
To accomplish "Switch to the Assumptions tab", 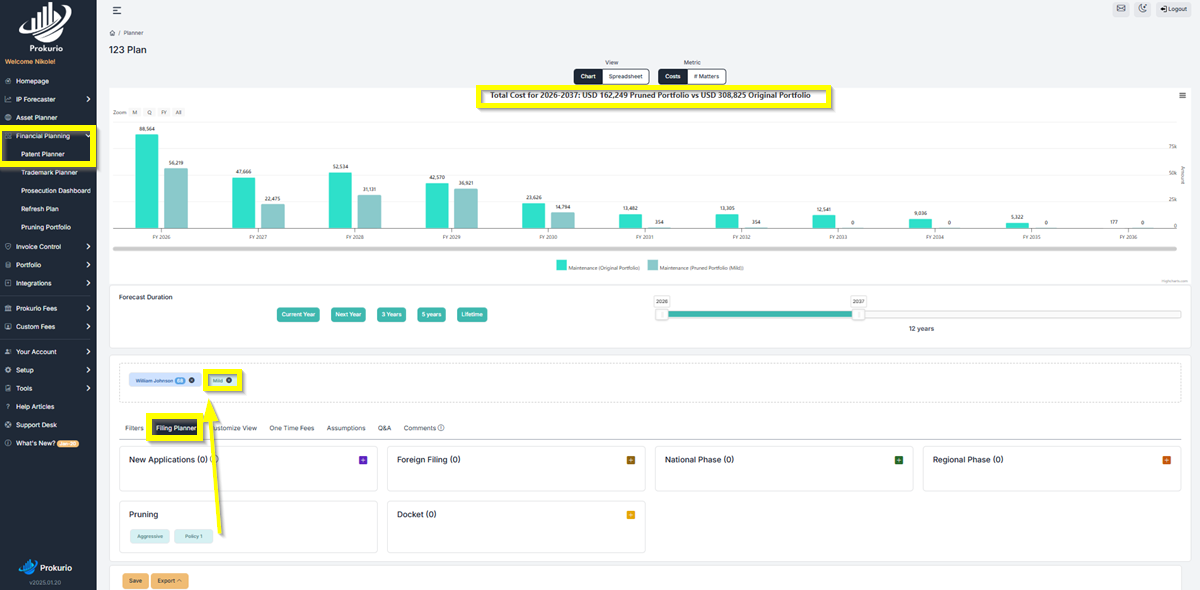I will coord(346,428).
